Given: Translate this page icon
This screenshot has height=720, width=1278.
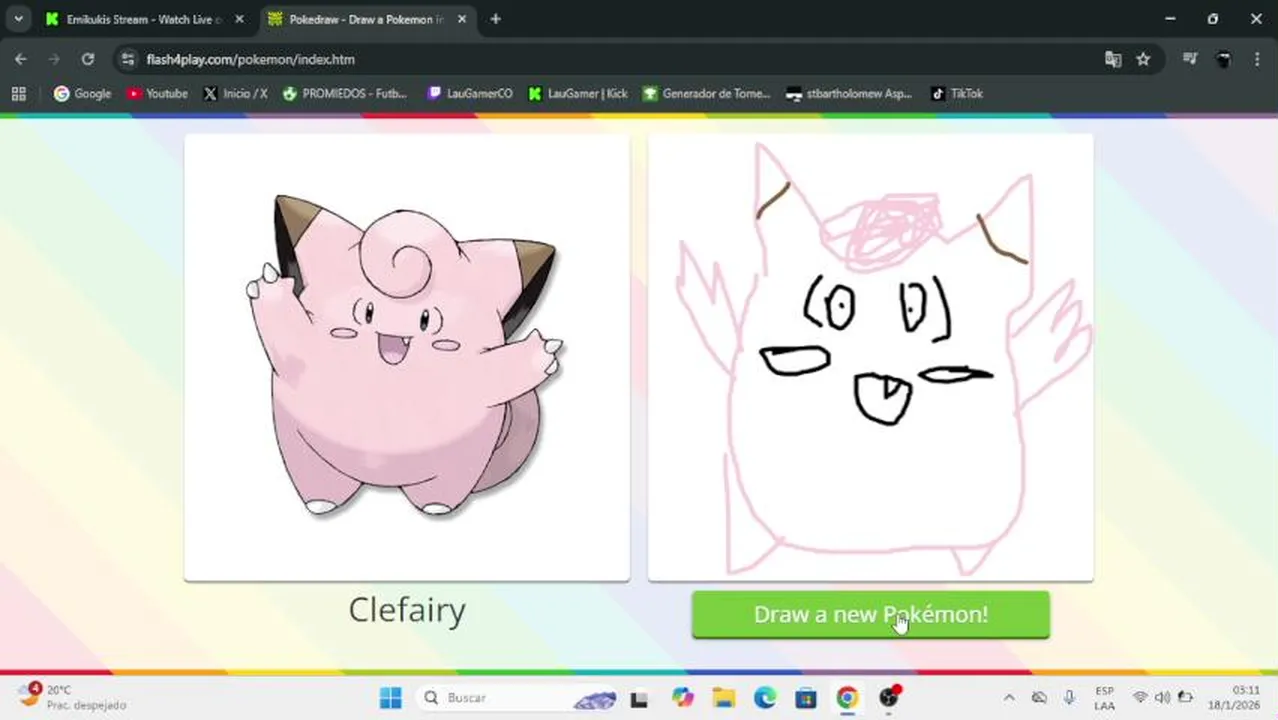Looking at the screenshot, I should [x=1113, y=59].
